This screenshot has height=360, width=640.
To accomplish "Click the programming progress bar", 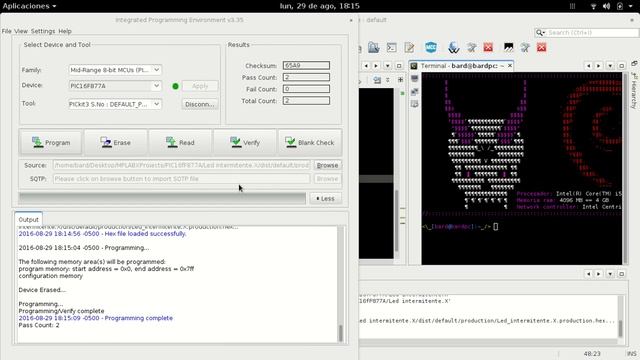I will point(162,198).
